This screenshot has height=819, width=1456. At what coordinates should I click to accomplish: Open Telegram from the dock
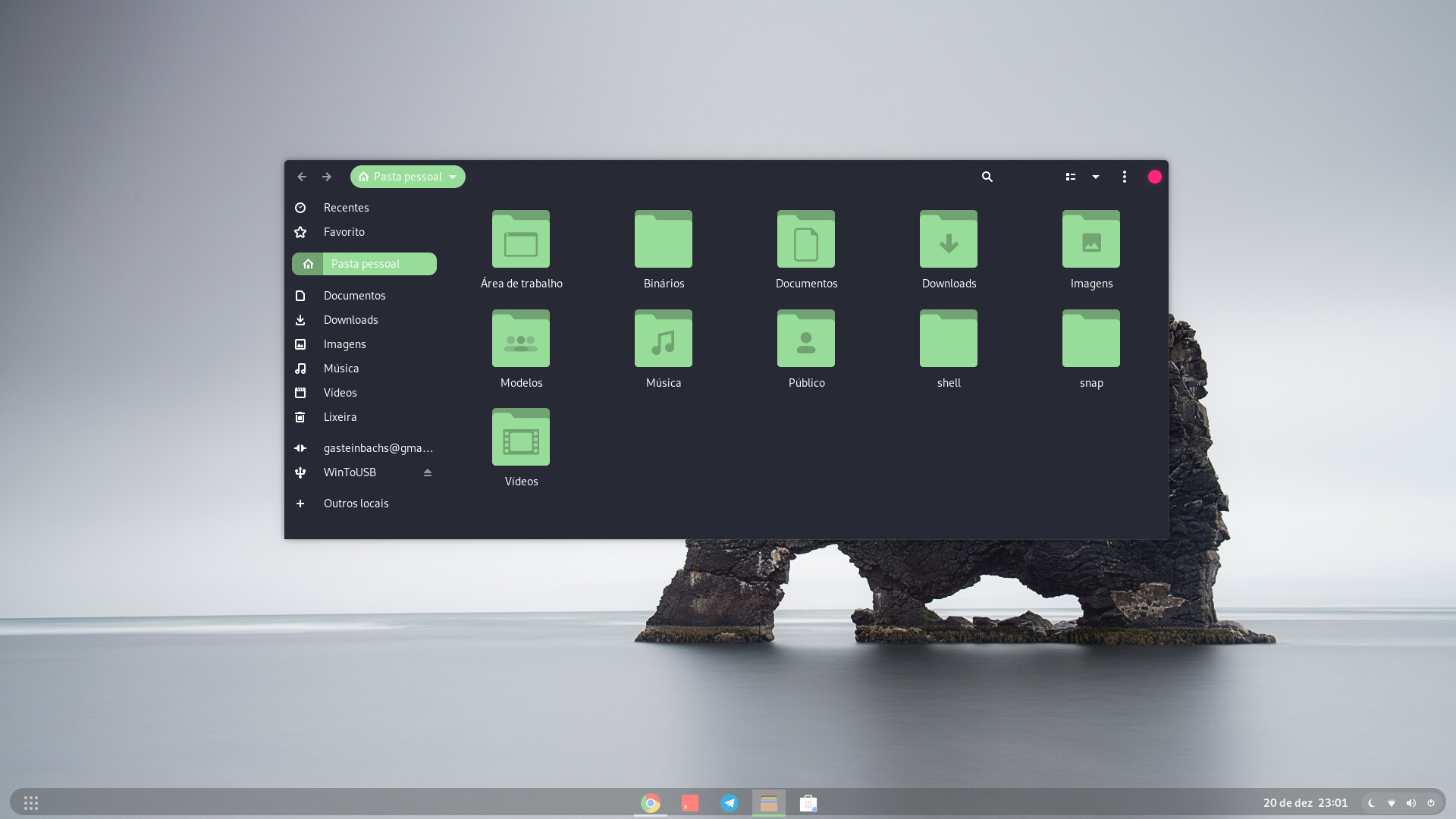pos(729,802)
